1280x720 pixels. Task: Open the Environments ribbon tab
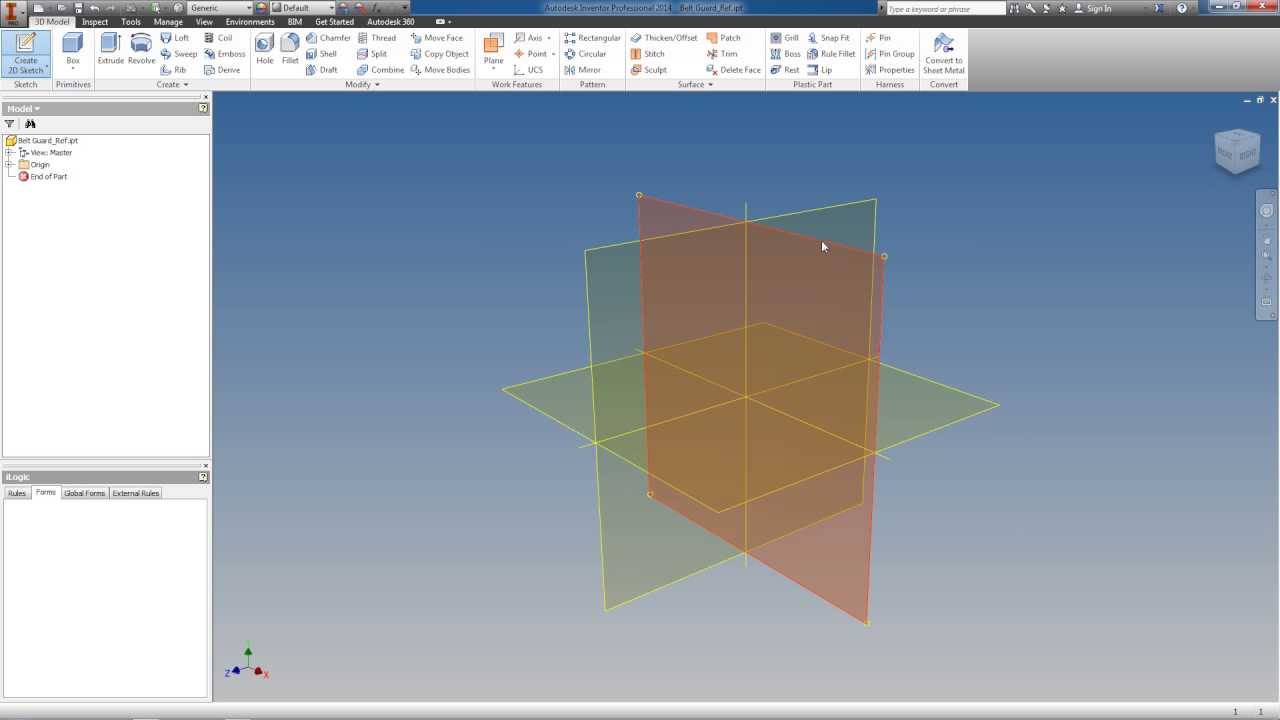click(250, 22)
